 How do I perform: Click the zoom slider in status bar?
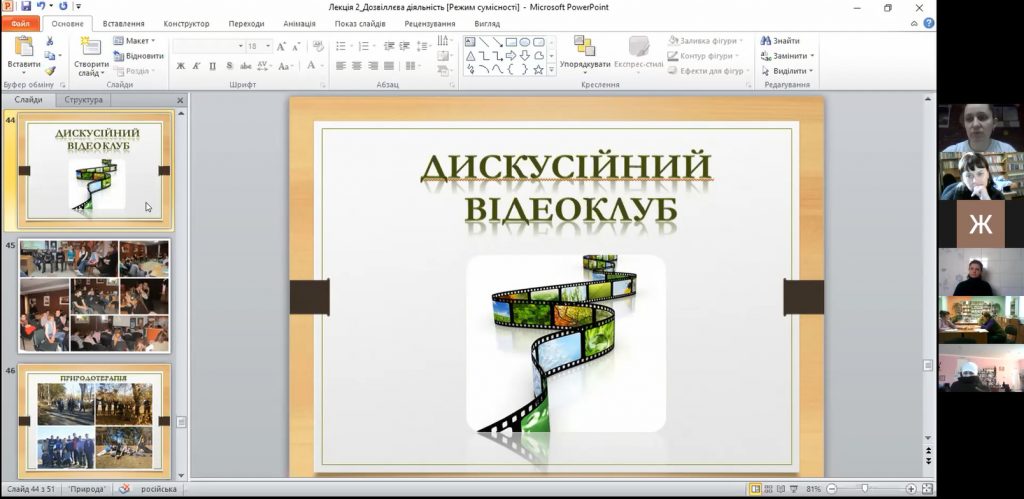point(866,489)
